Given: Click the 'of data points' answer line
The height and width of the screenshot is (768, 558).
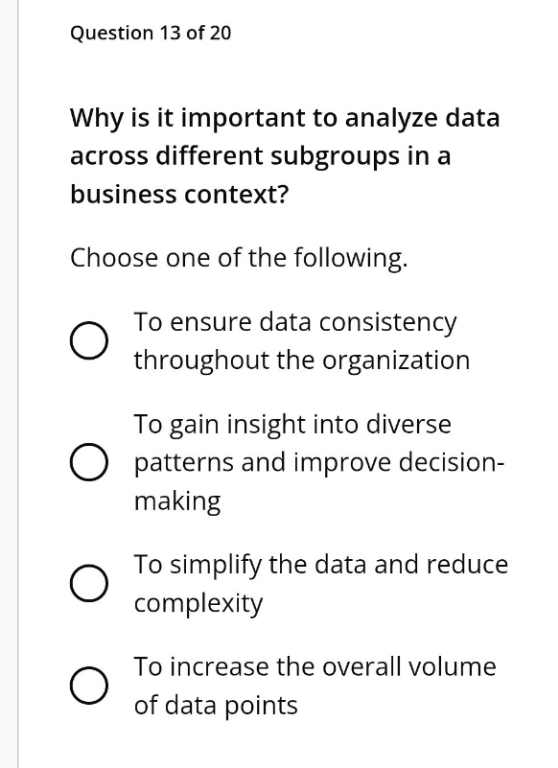Looking at the screenshot, I should [216, 706].
